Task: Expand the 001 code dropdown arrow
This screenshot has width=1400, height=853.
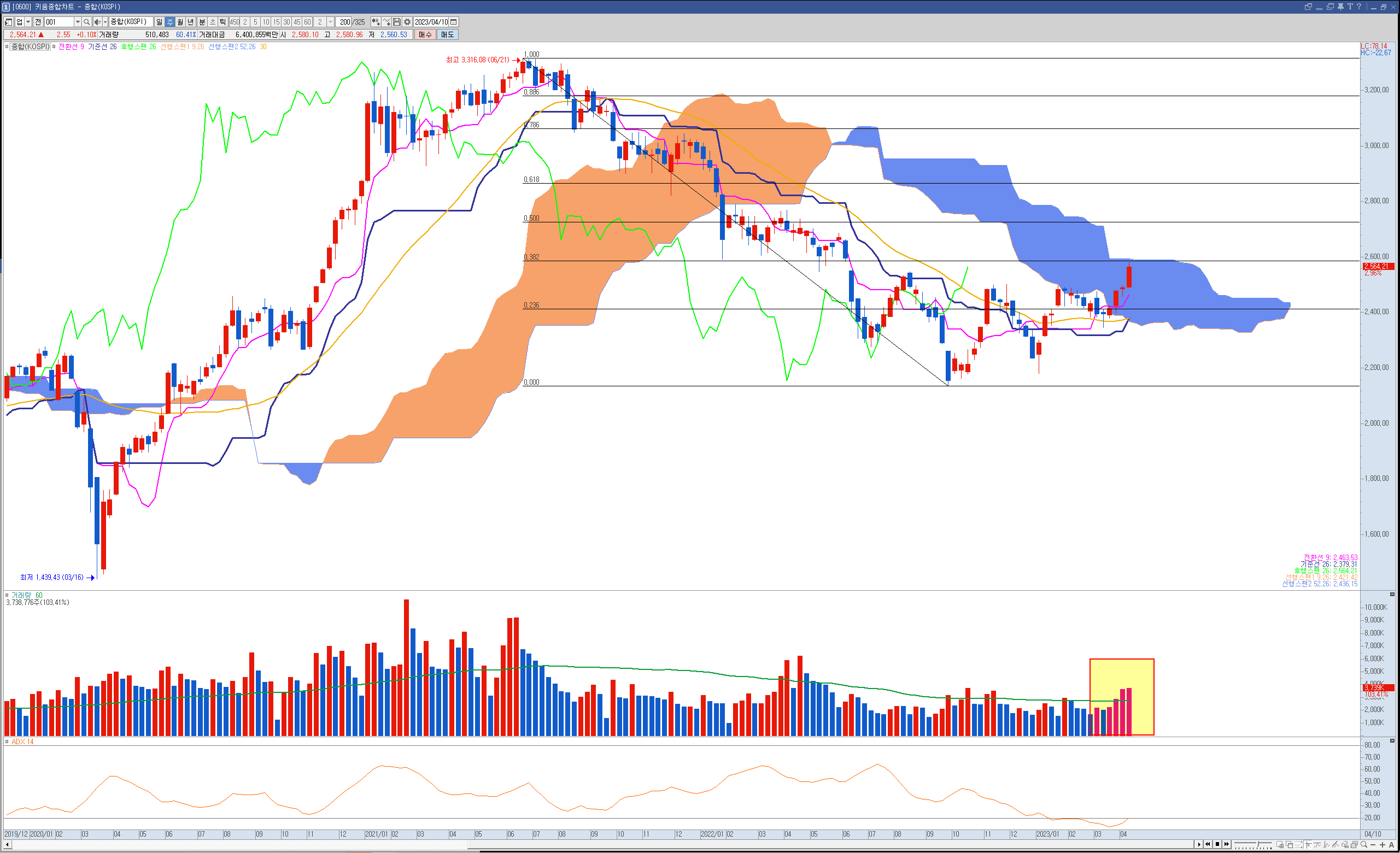Action: tap(77, 22)
